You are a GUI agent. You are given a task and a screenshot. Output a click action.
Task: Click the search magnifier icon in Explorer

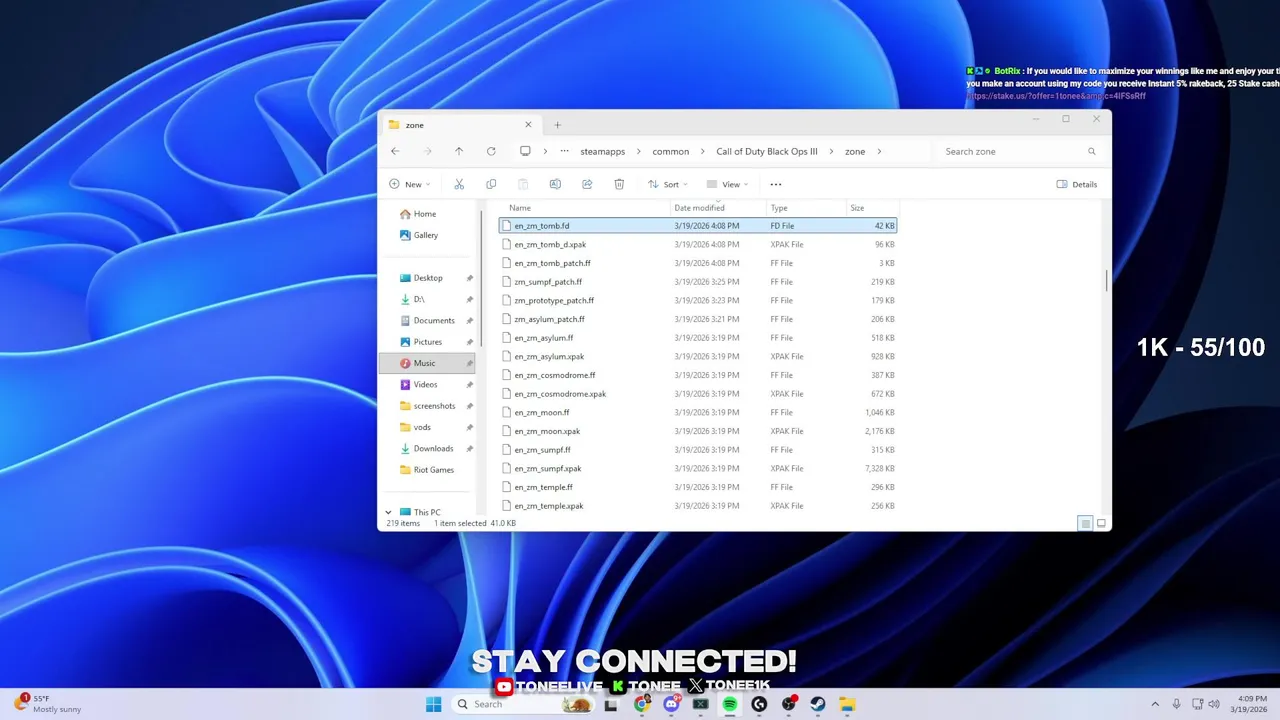click(1092, 151)
